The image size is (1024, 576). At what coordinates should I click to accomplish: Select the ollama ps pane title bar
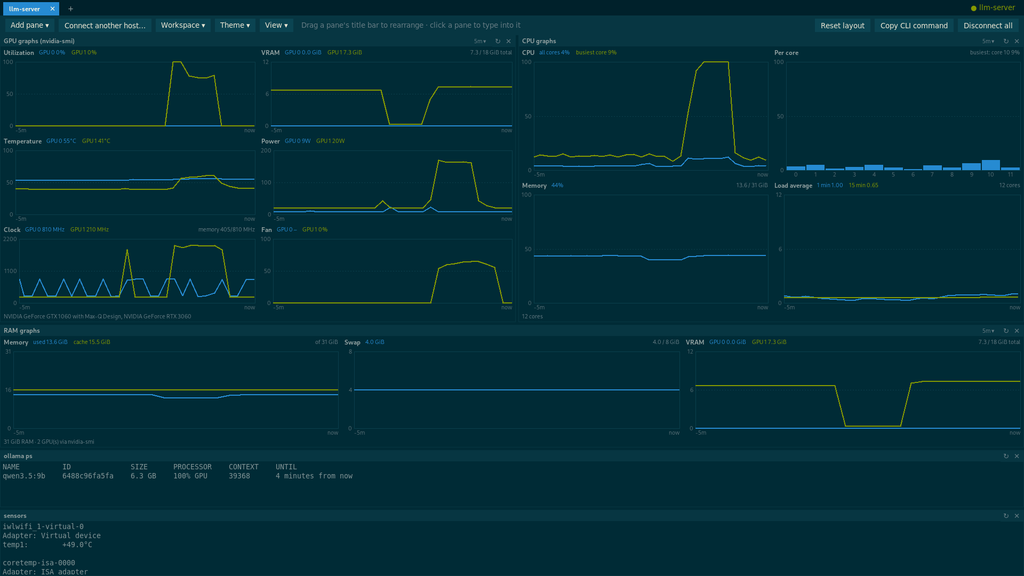click(x=512, y=456)
